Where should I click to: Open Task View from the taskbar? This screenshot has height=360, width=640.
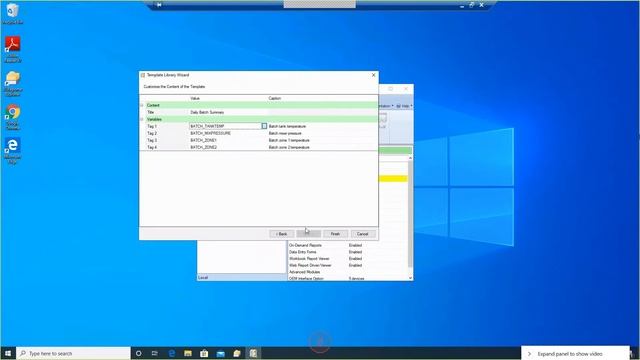tap(155, 353)
